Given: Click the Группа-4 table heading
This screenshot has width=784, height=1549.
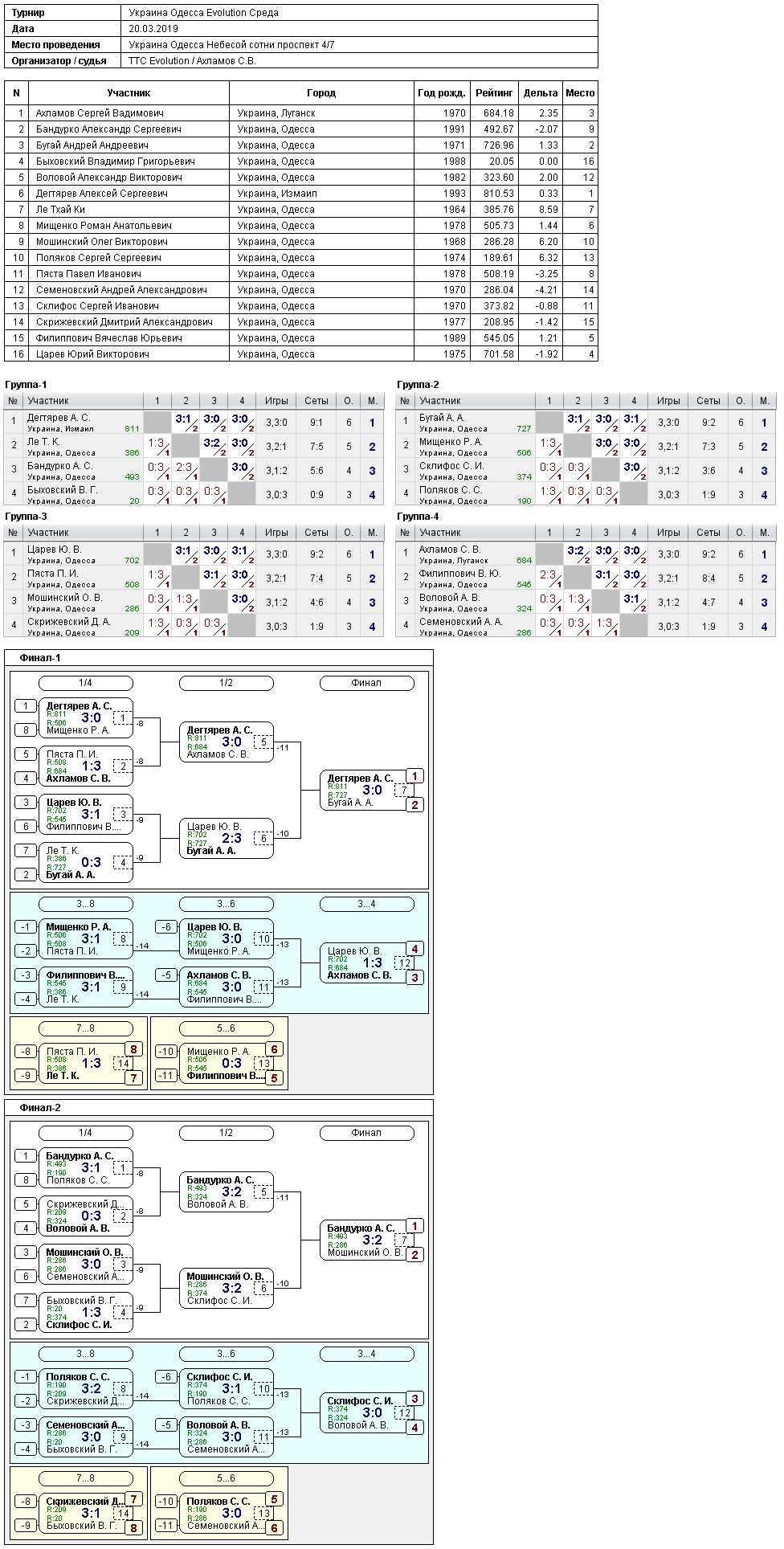Looking at the screenshot, I should coord(418,517).
